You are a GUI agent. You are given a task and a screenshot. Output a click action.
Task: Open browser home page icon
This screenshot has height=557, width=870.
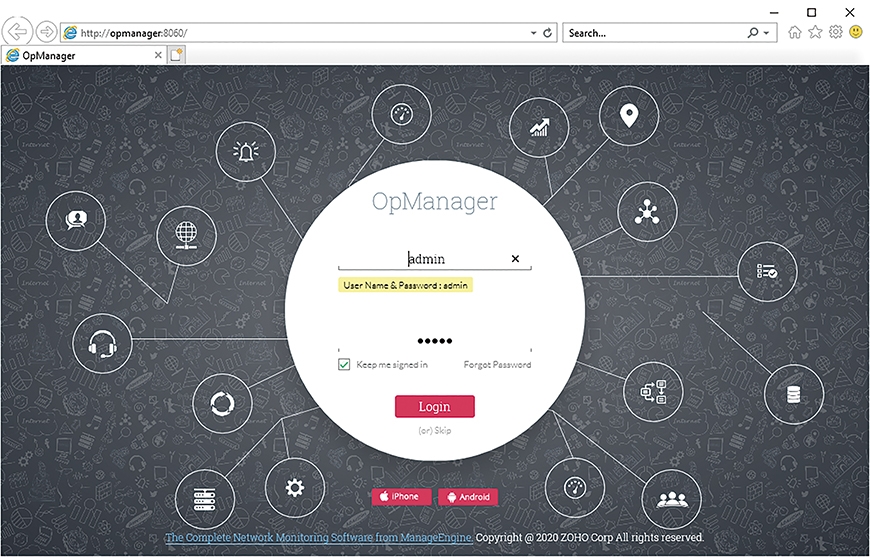pyautogui.click(x=795, y=32)
